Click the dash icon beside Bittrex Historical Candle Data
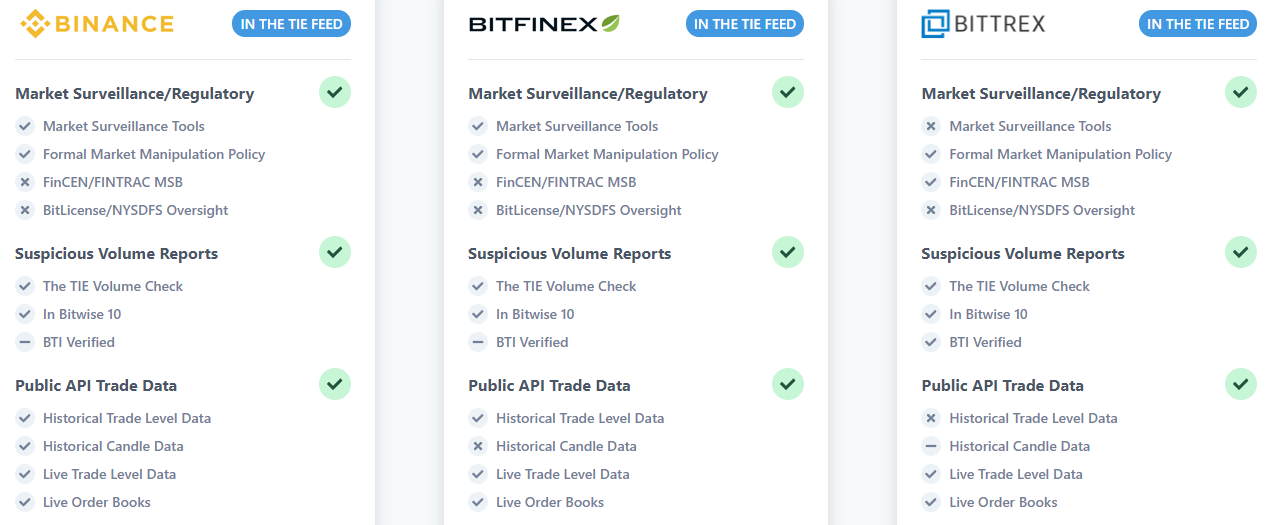The image size is (1267, 525). coord(931,446)
